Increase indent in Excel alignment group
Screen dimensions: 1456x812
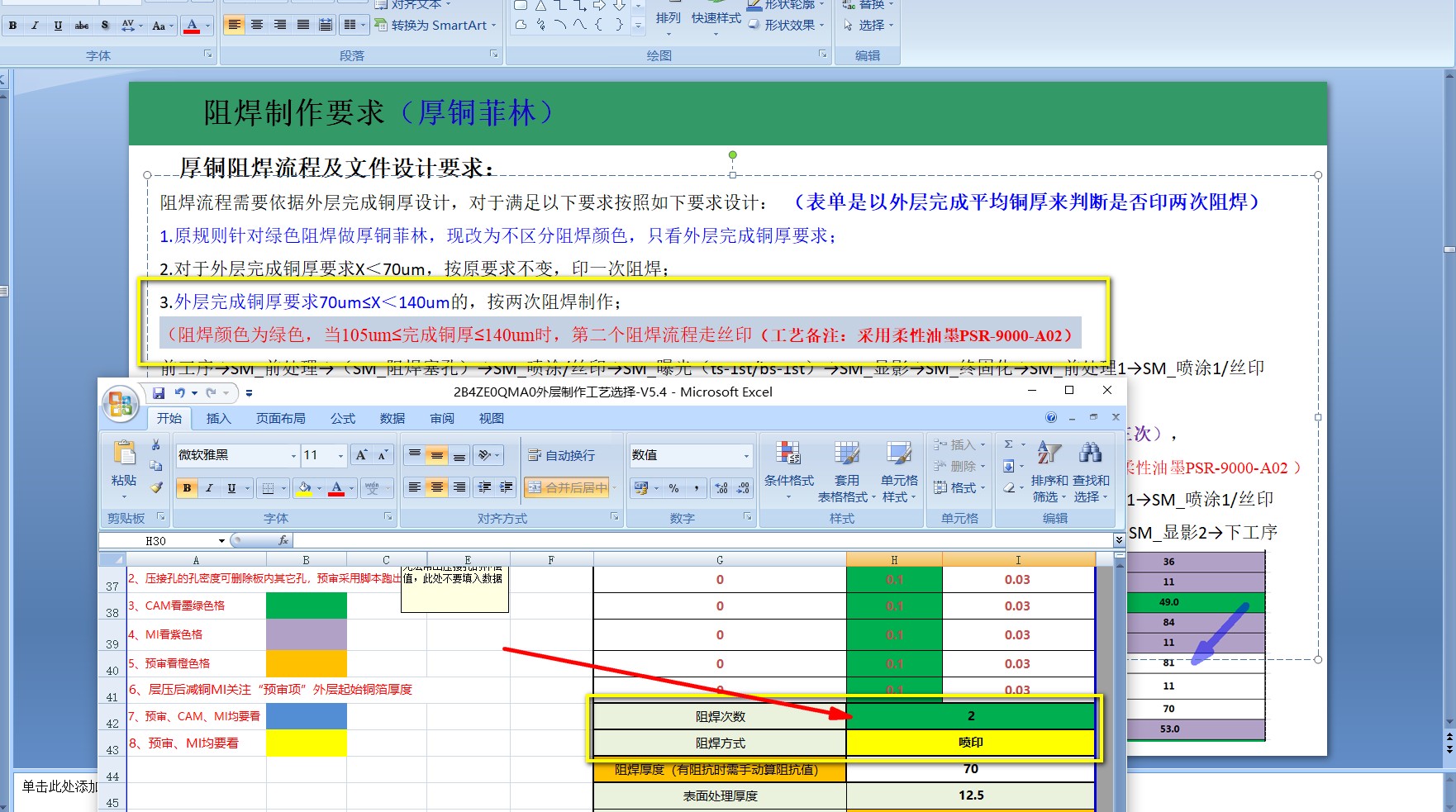coord(507,487)
